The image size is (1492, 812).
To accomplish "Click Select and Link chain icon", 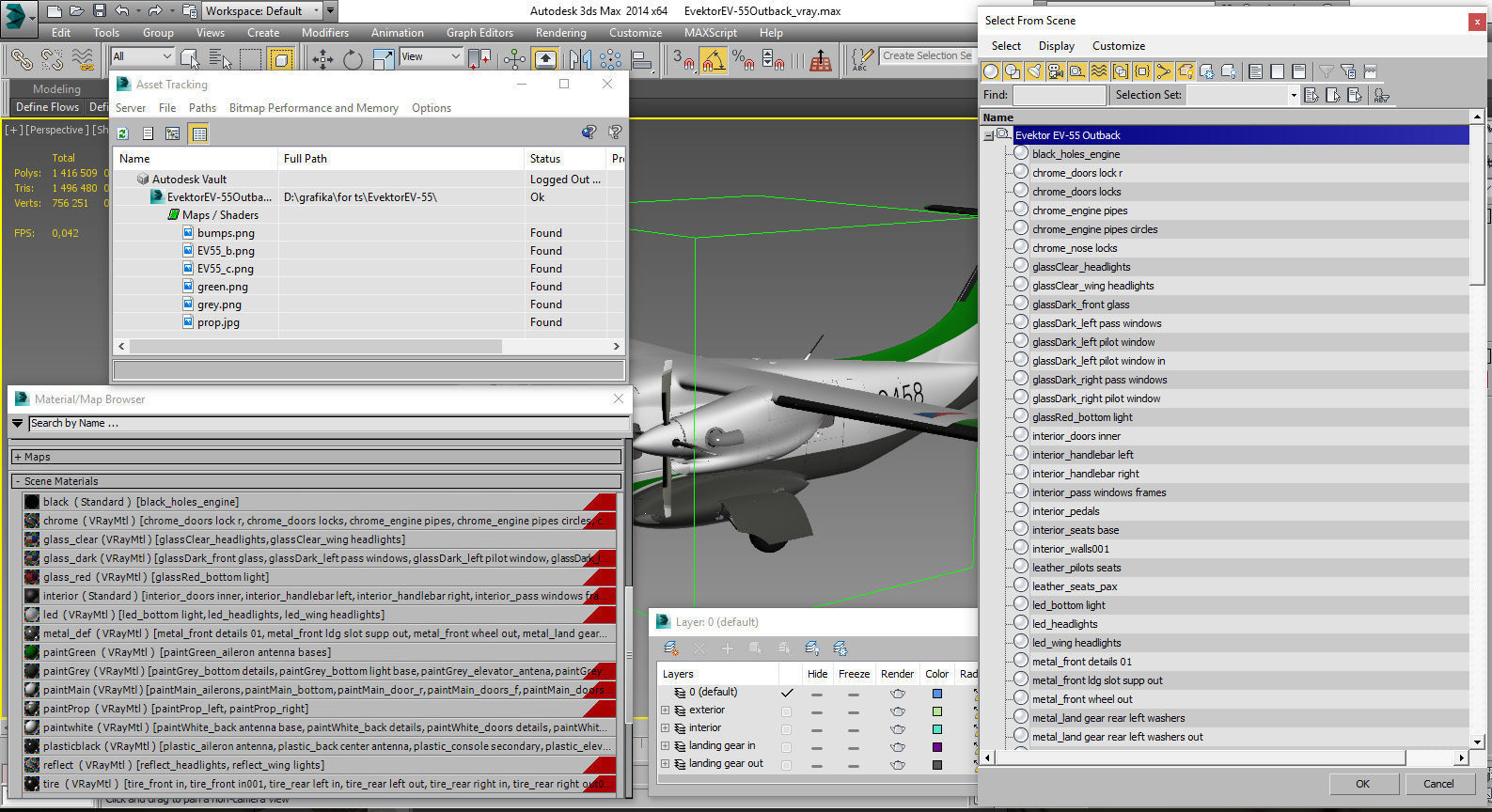I will (x=21, y=59).
